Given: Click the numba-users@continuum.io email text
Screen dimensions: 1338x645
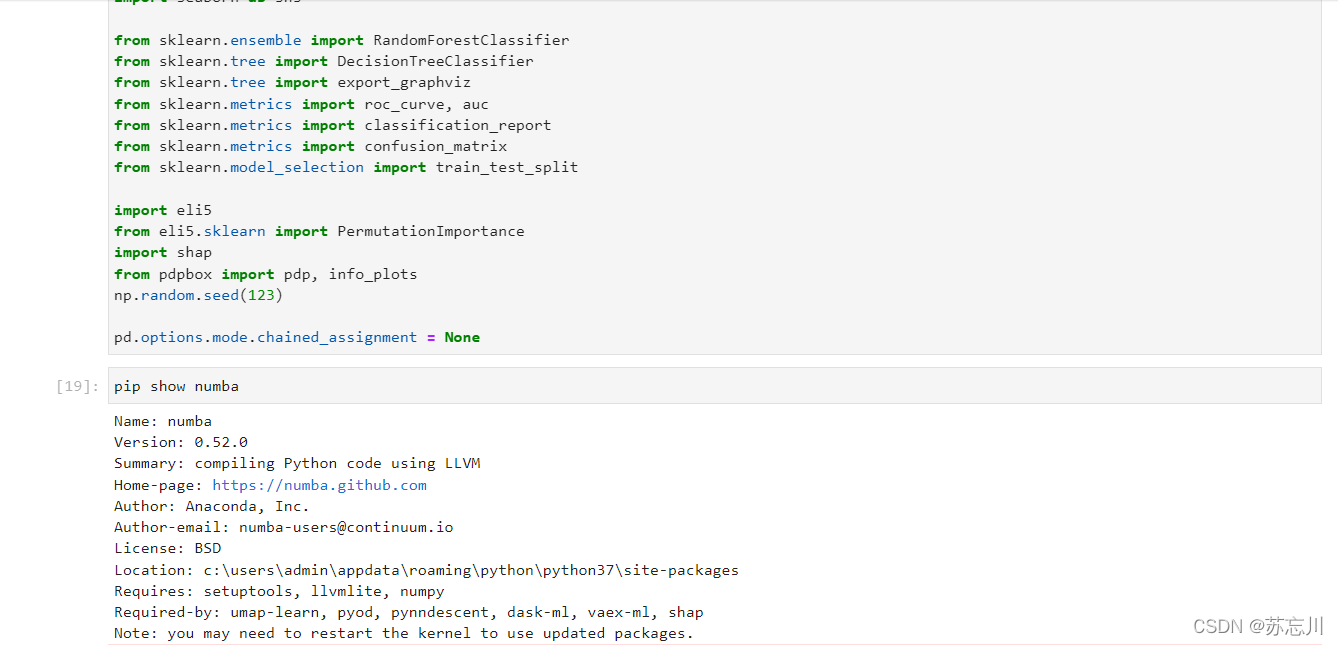Looking at the screenshot, I should pos(346,527).
